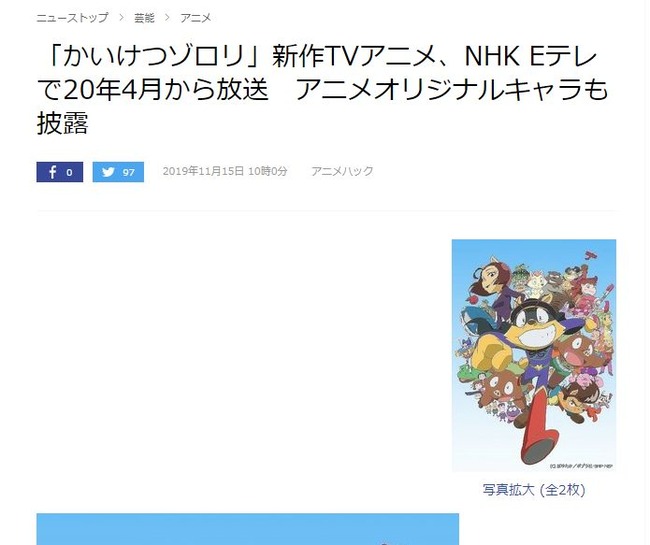Screen dimensions: 650x545
Task: Click the first breadcrumb chevron separator
Action: 121,18
